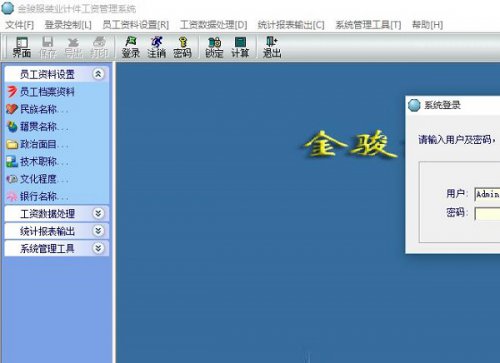Open the 帮助[H] menu

click(x=427, y=25)
